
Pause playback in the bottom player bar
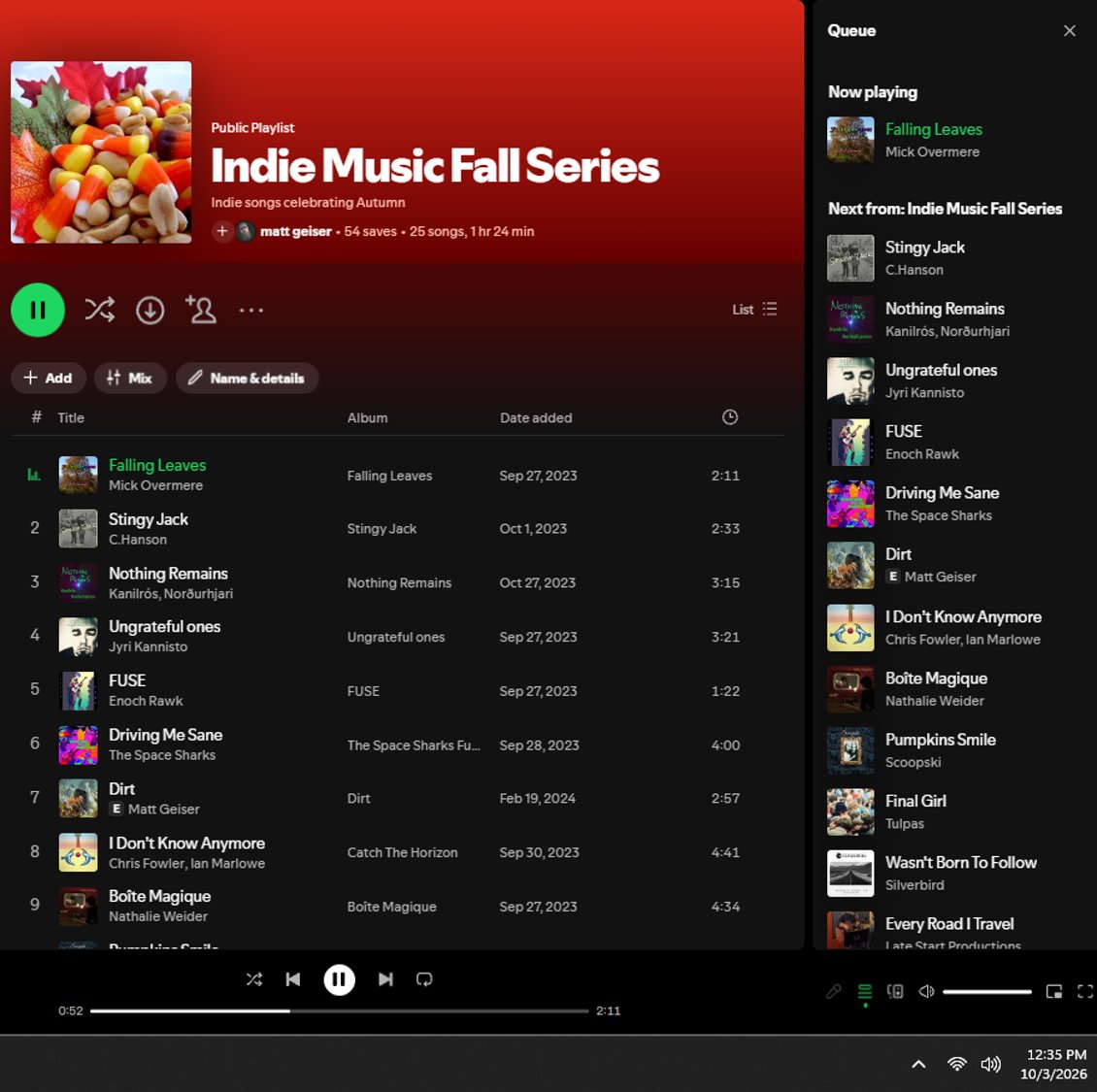[340, 978]
